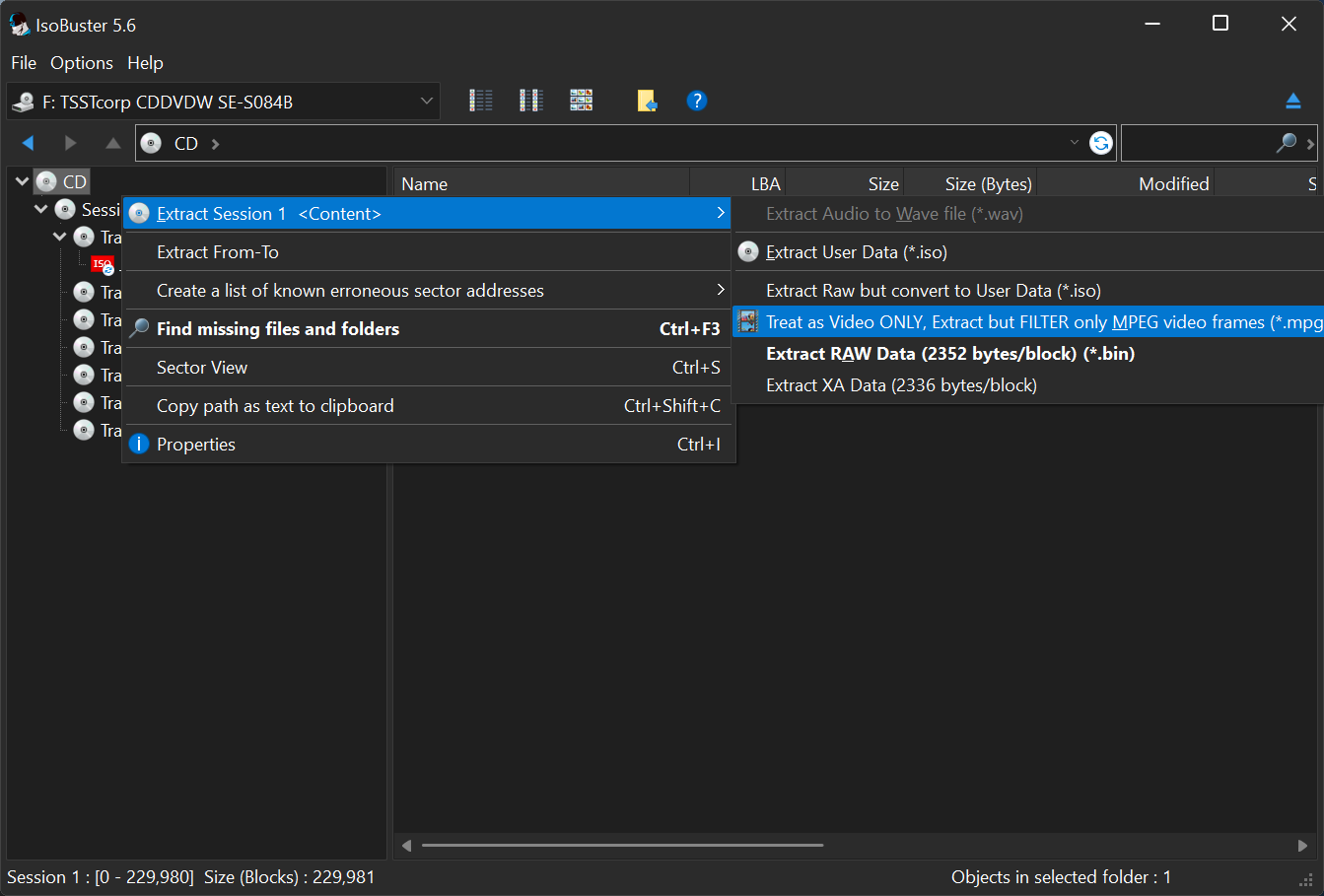Switch to the thumbnails view
The image size is (1324, 896).
pyautogui.click(x=581, y=100)
